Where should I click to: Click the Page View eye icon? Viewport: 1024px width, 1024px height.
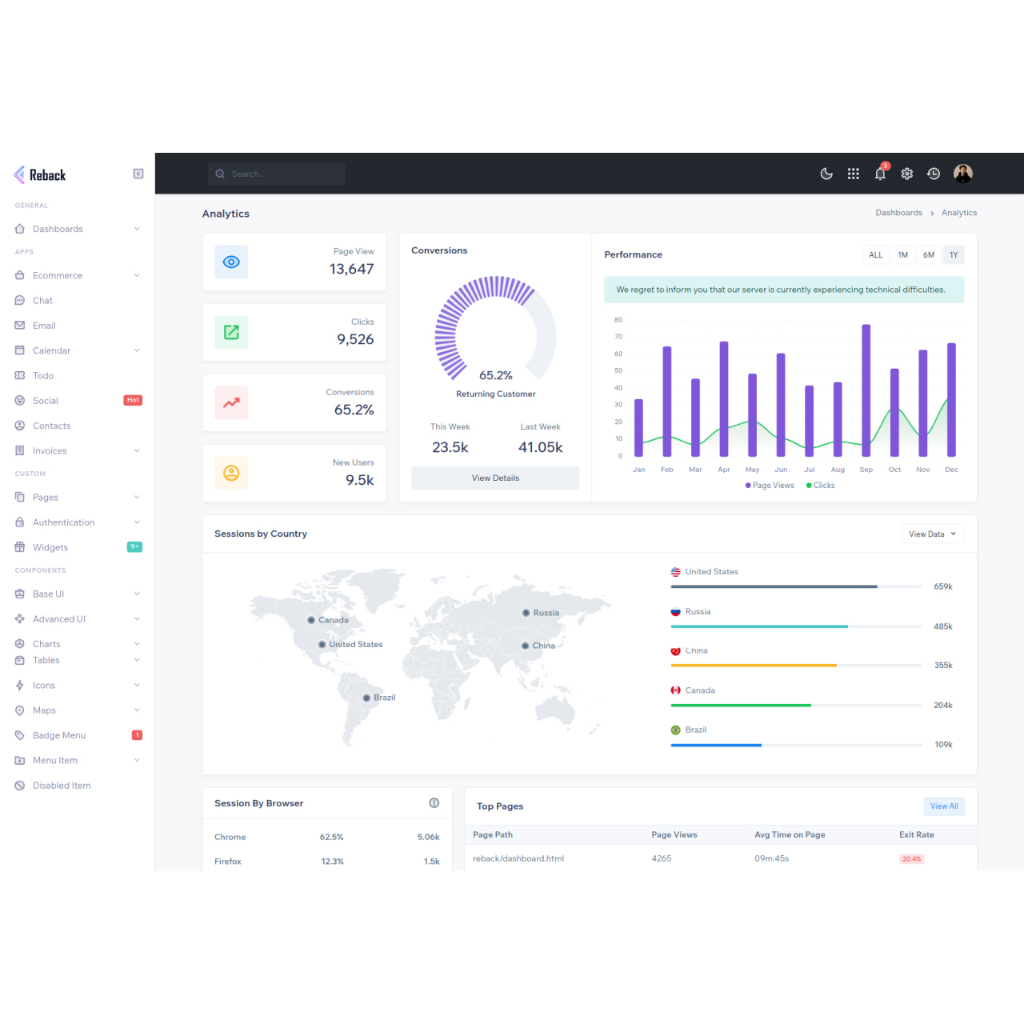coord(231,262)
